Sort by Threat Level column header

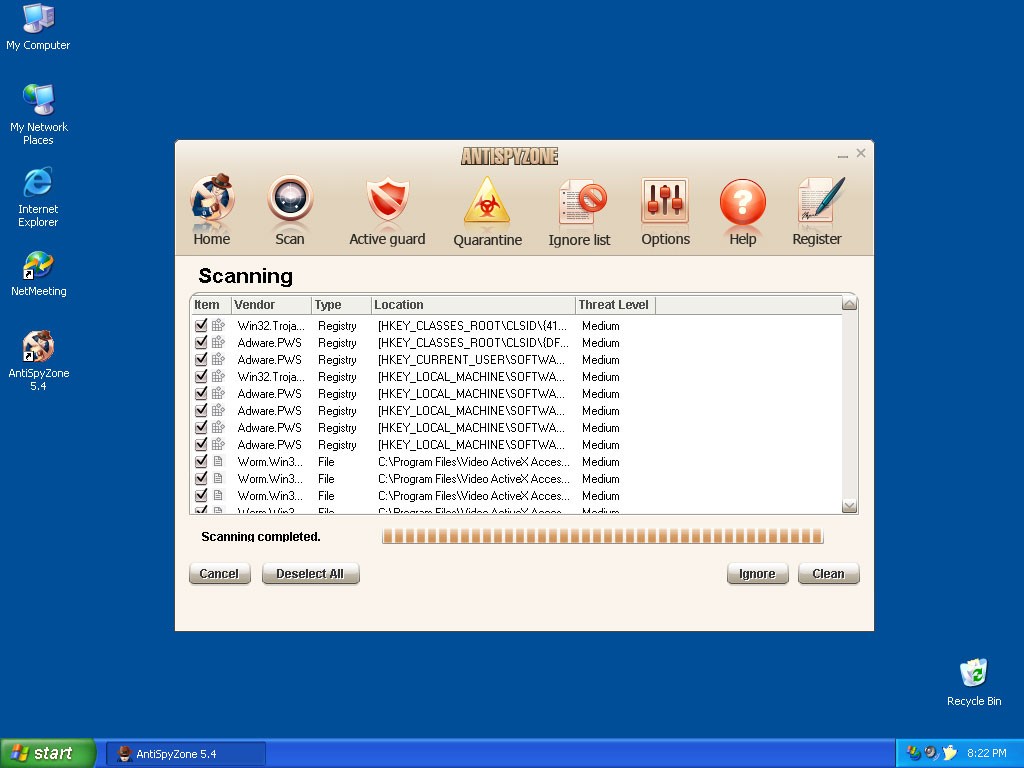(614, 305)
